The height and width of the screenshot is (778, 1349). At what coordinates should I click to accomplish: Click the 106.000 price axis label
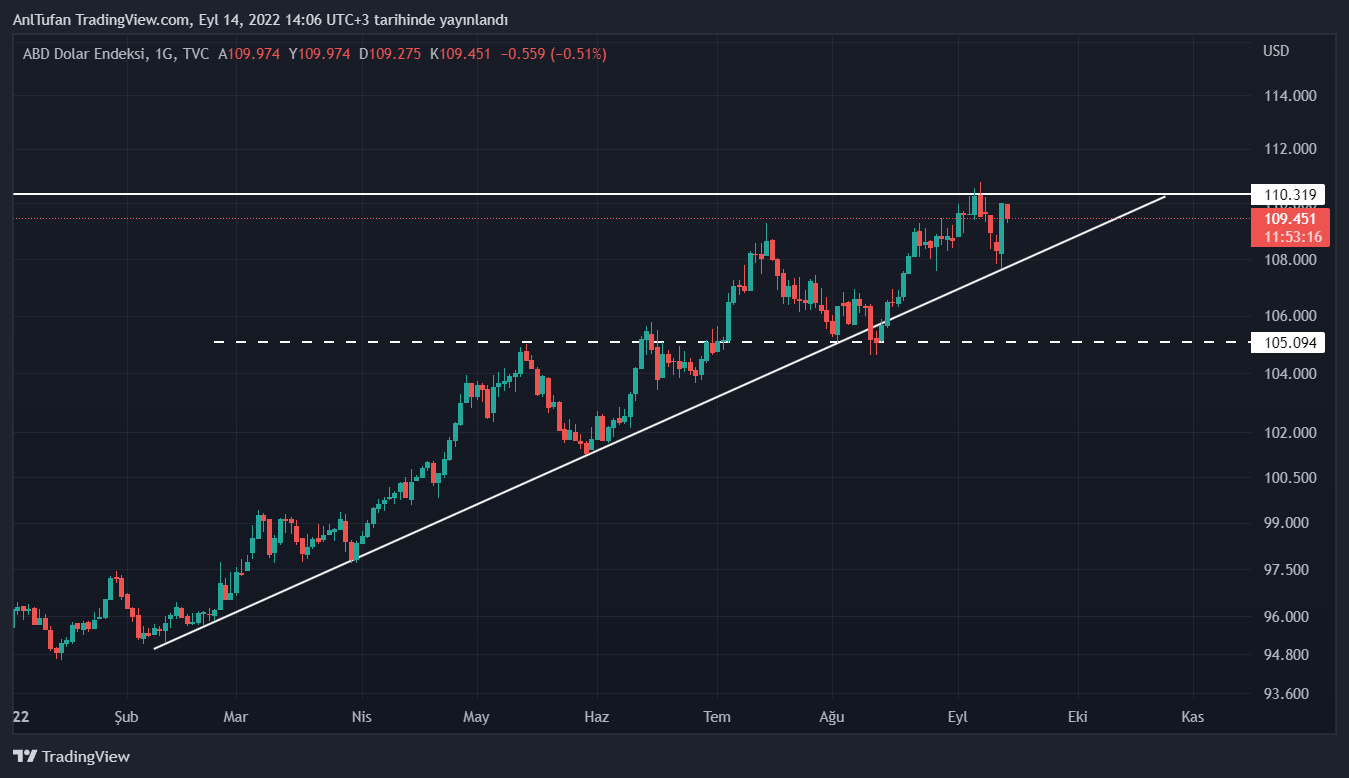coord(1290,316)
